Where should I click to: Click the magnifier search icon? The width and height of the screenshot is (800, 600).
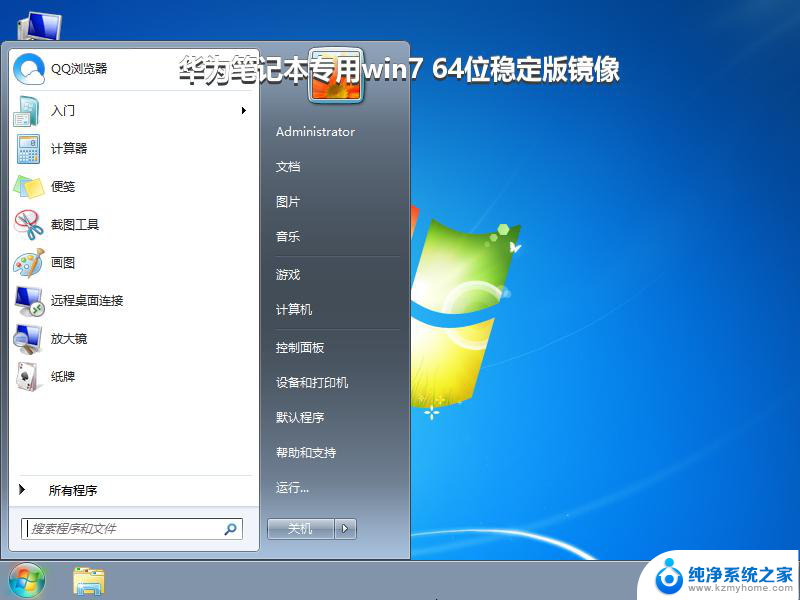tap(230, 529)
